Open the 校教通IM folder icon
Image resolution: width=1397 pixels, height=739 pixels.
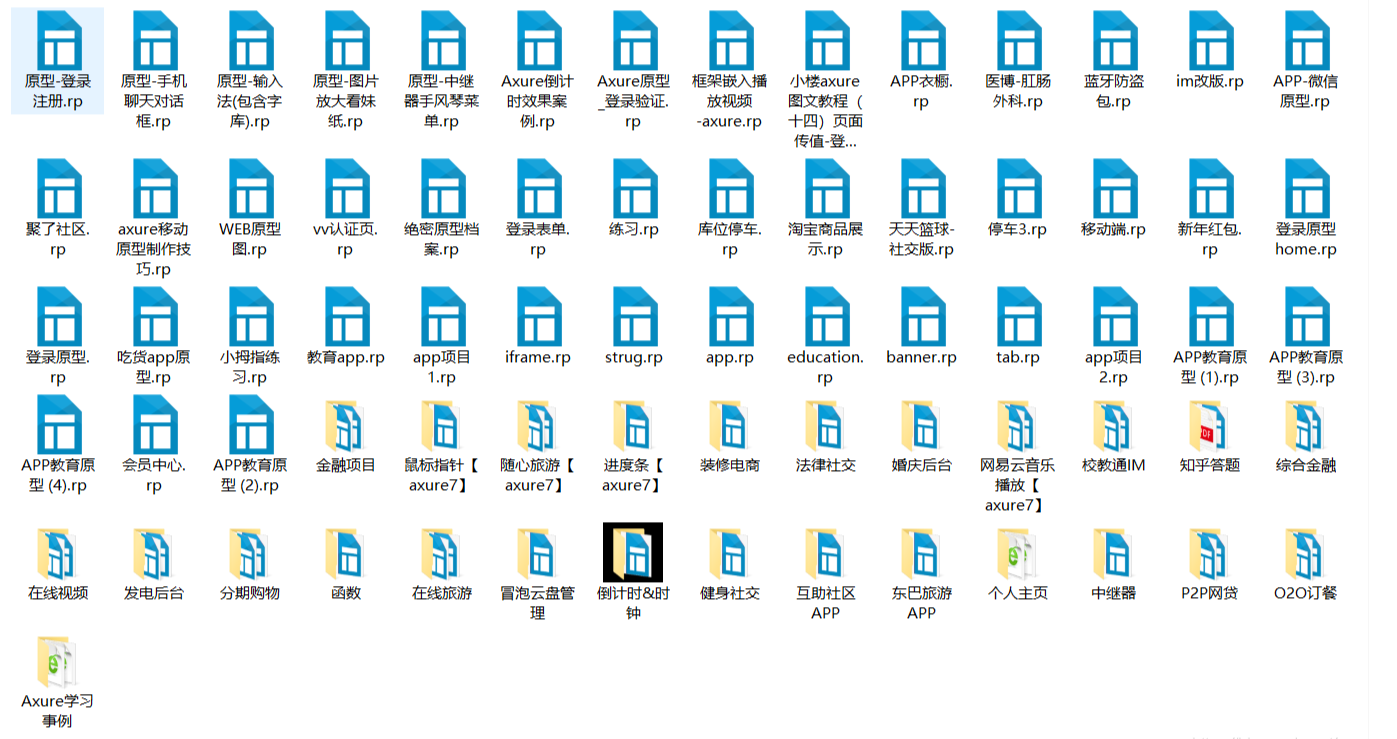click(1114, 426)
